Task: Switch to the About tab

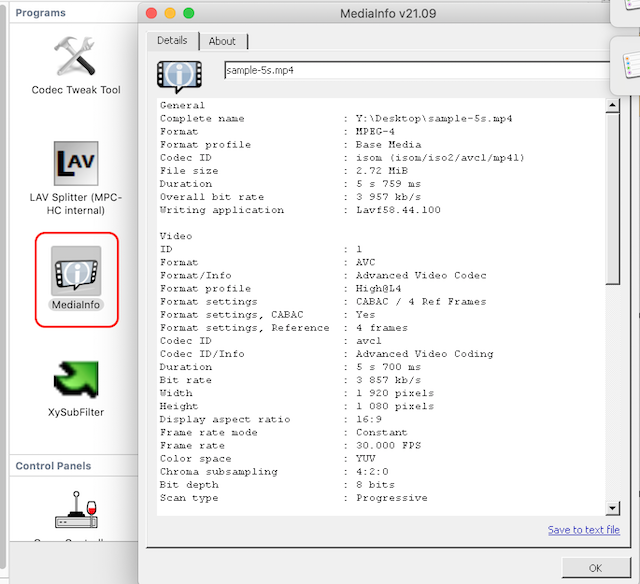Action: pyautogui.click(x=222, y=41)
